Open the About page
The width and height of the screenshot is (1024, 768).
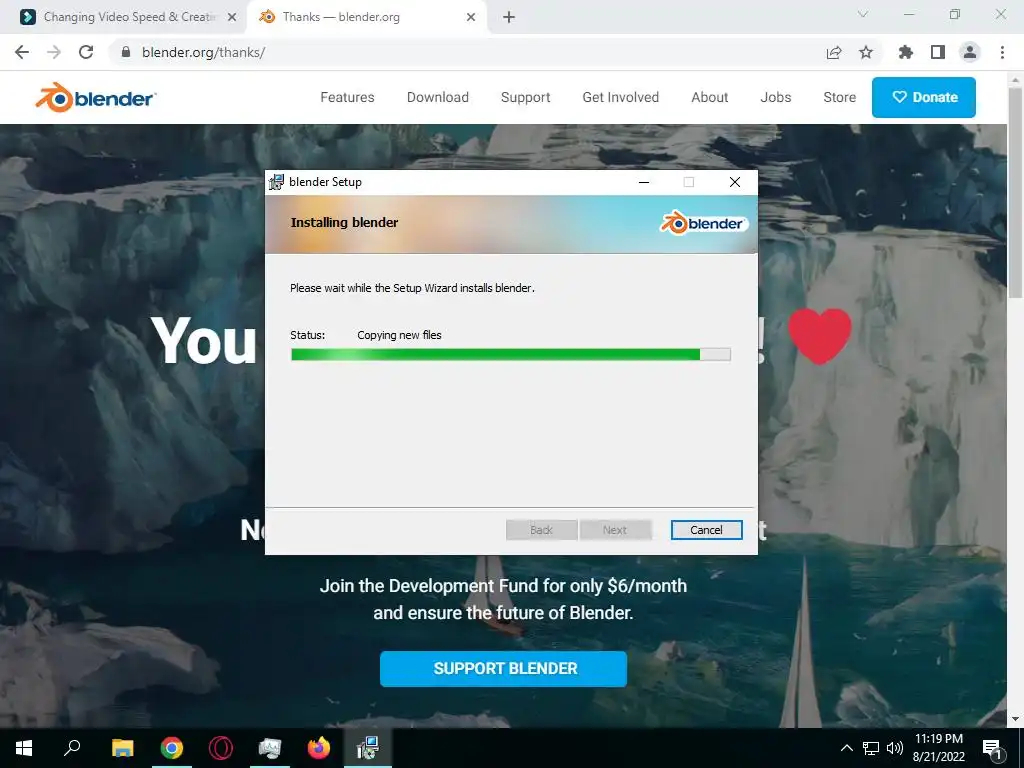[710, 97]
